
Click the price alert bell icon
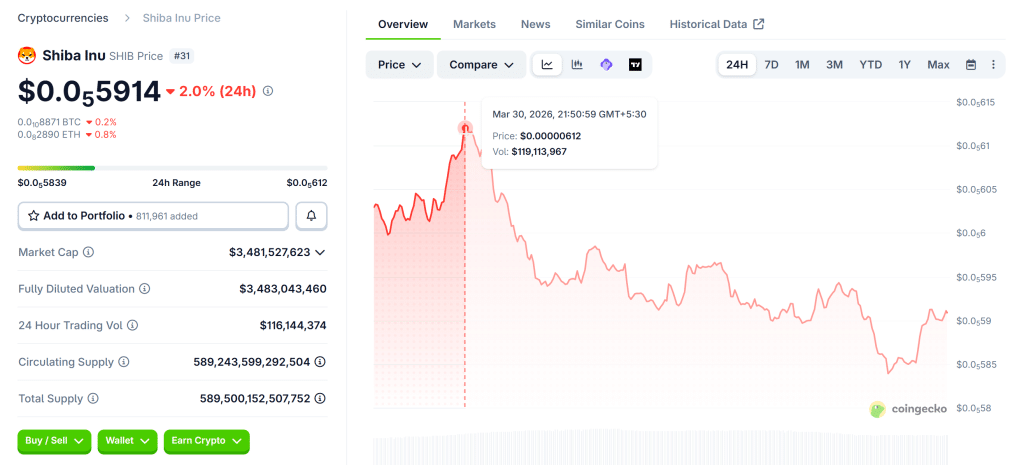pos(312,216)
